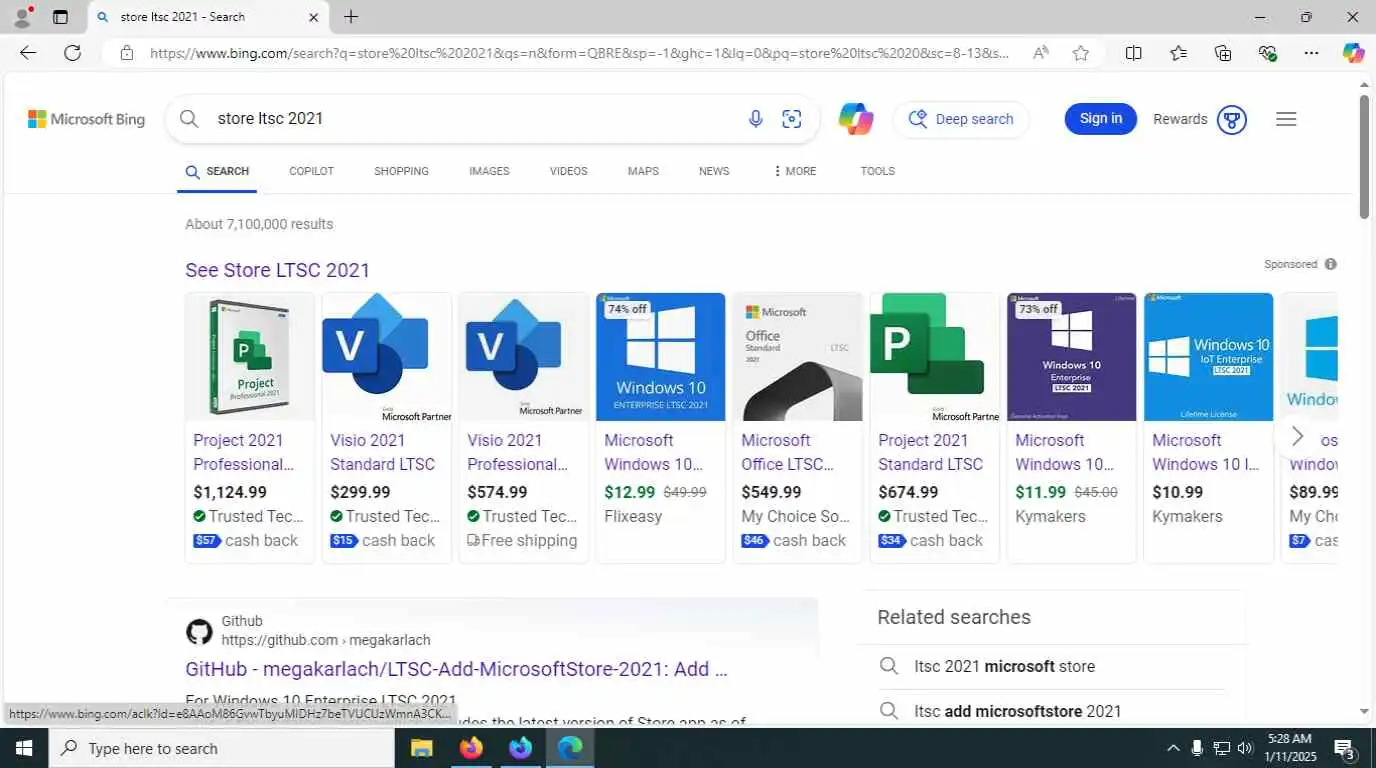Viewport: 1376px width, 768px height.
Task: Search related 'ltsc add microsoftstore 2021'
Action: point(1018,711)
